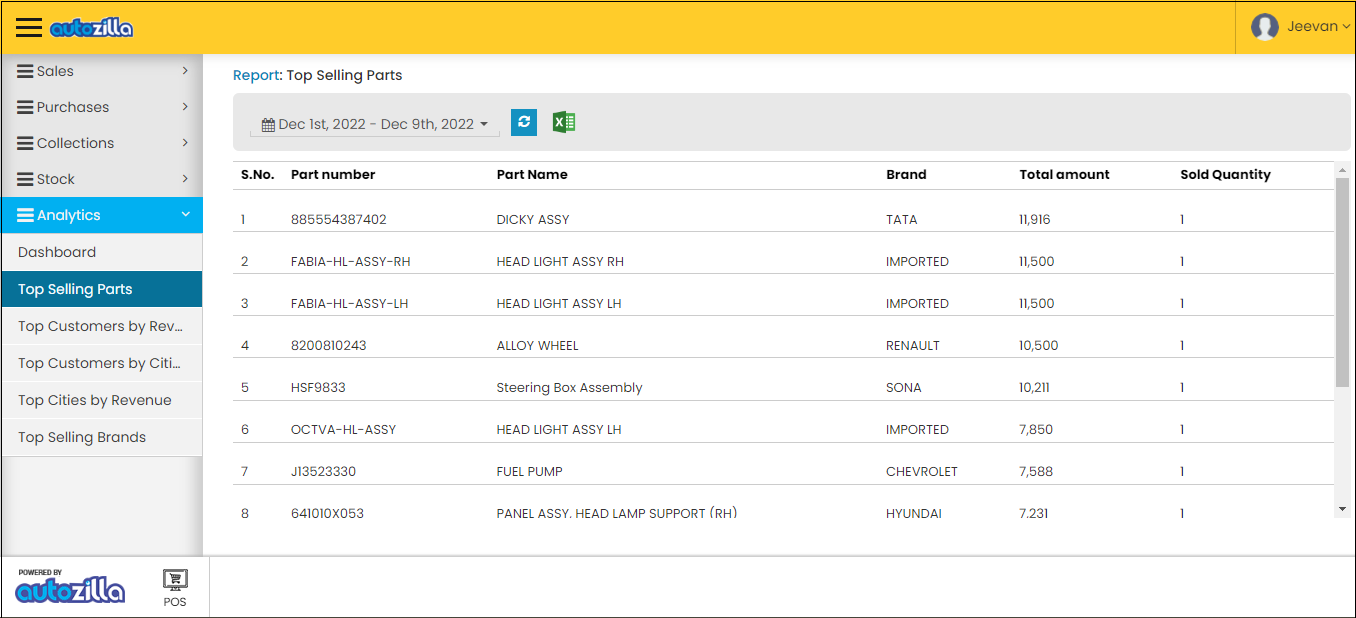Click the Powered by Autozilla footer logo

pyautogui.click(x=70, y=586)
